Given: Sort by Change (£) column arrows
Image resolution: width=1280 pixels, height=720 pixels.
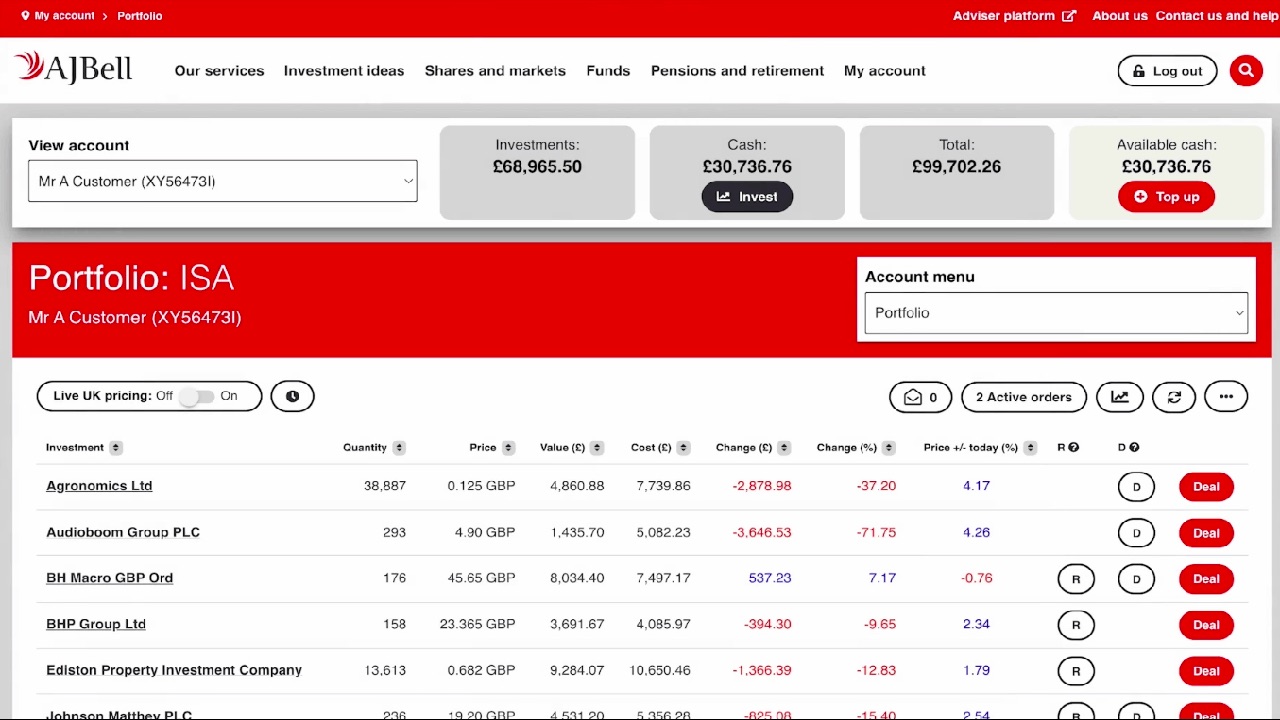Looking at the screenshot, I should (x=784, y=447).
